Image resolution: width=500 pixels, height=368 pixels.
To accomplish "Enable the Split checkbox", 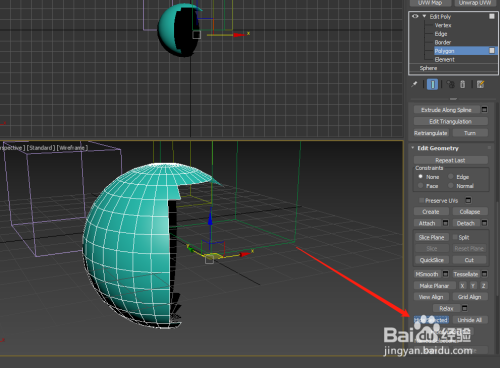I will (455, 237).
